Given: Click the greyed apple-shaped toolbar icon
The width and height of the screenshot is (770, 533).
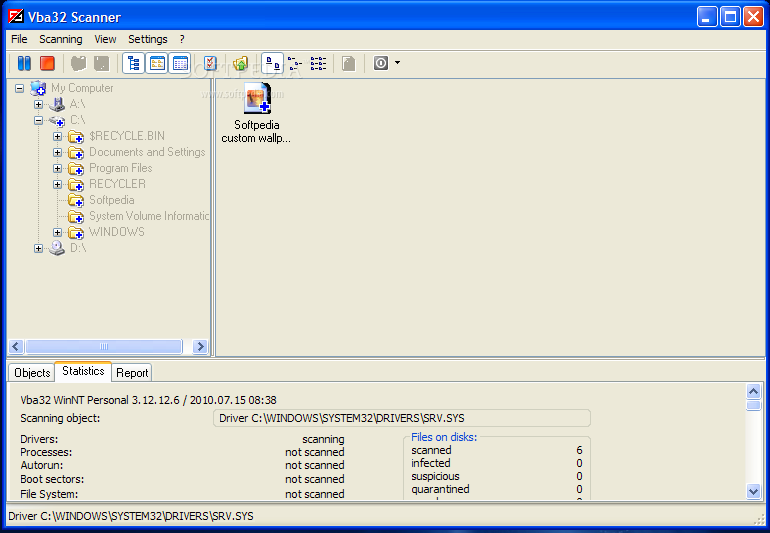Looking at the screenshot, I should pos(79,63).
